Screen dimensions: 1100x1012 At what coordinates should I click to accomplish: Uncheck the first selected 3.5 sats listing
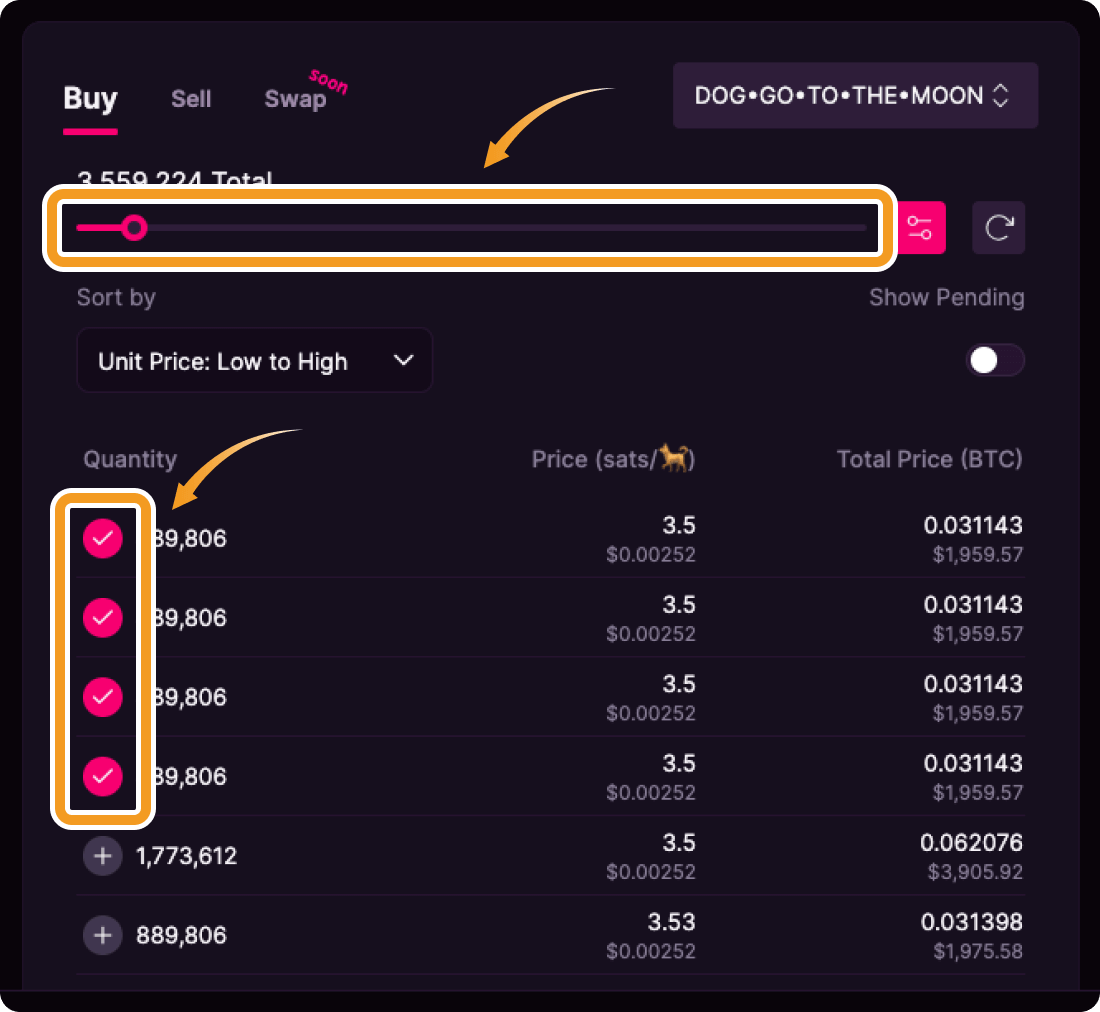click(x=102, y=539)
